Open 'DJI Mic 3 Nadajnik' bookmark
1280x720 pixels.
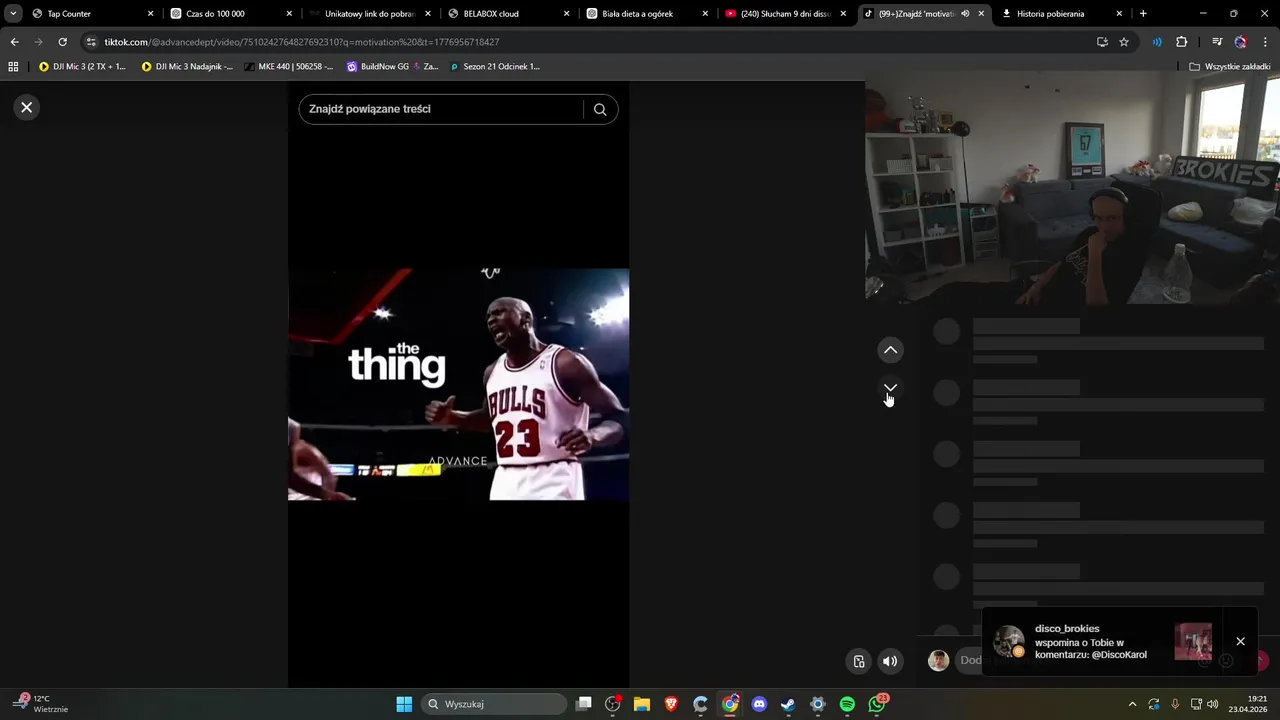187,67
